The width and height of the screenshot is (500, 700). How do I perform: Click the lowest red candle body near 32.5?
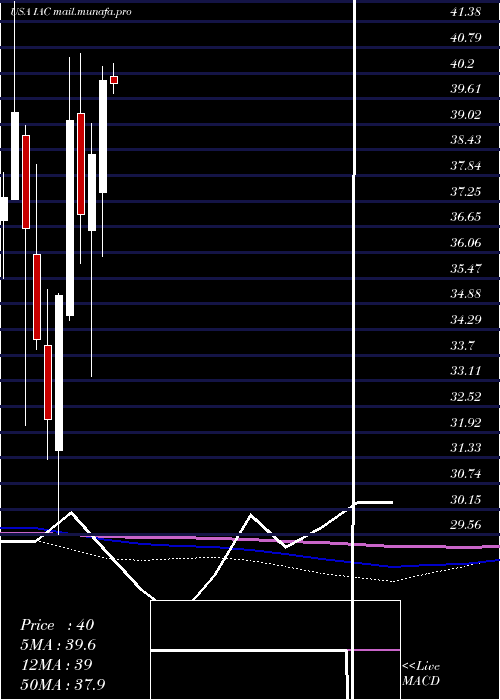click(x=48, y=382)
